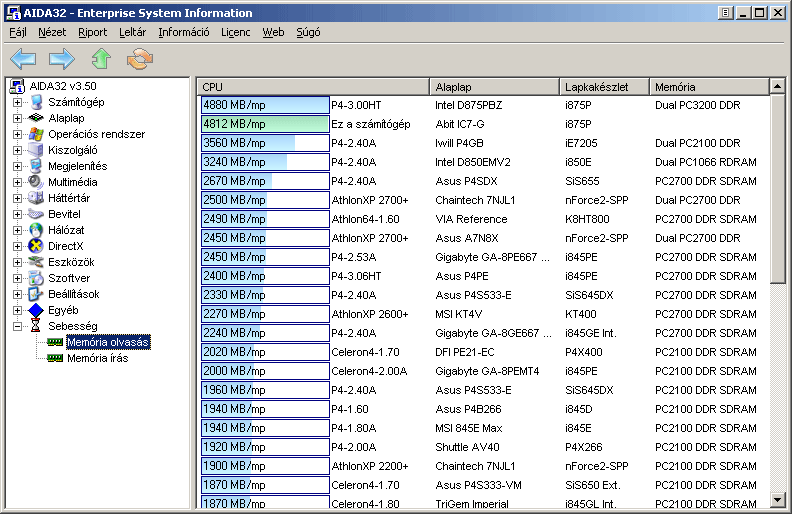This screenshot has width=792, height=514.
Task: Click the scroll down arrow of results list
Action: pos(778,500)
